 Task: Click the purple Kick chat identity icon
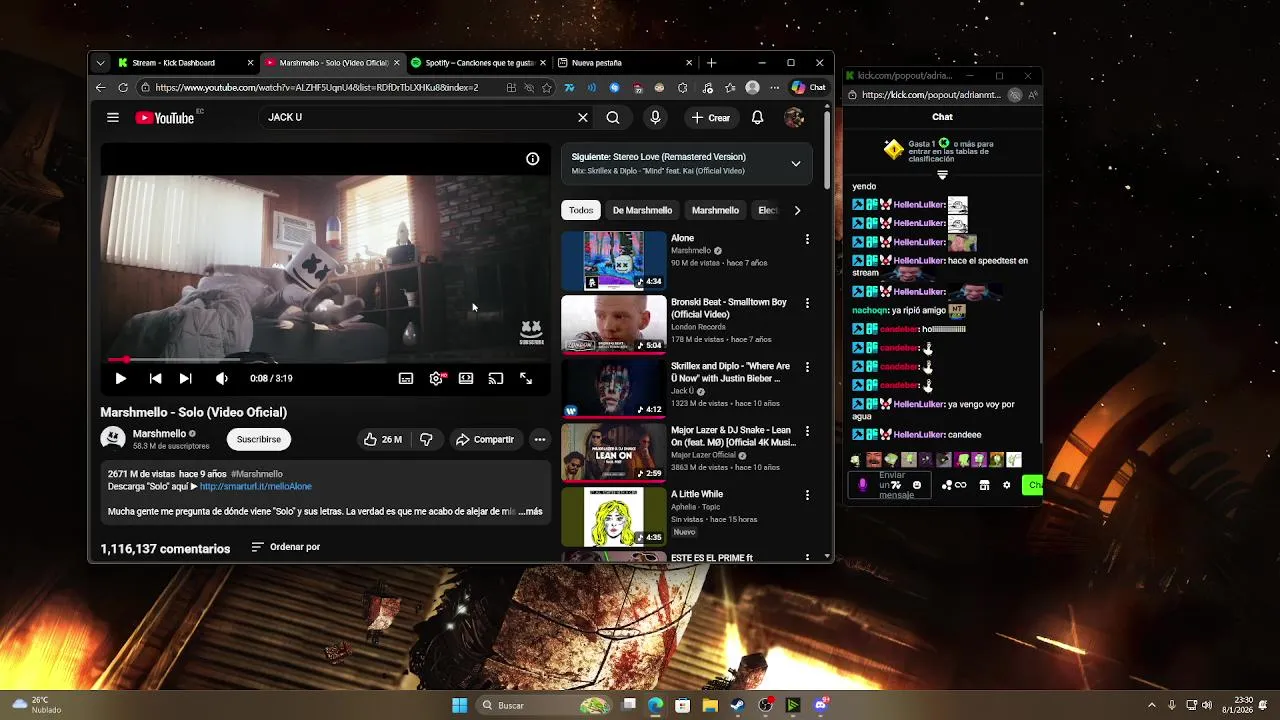pyautogui.click(x=863, y=485)
